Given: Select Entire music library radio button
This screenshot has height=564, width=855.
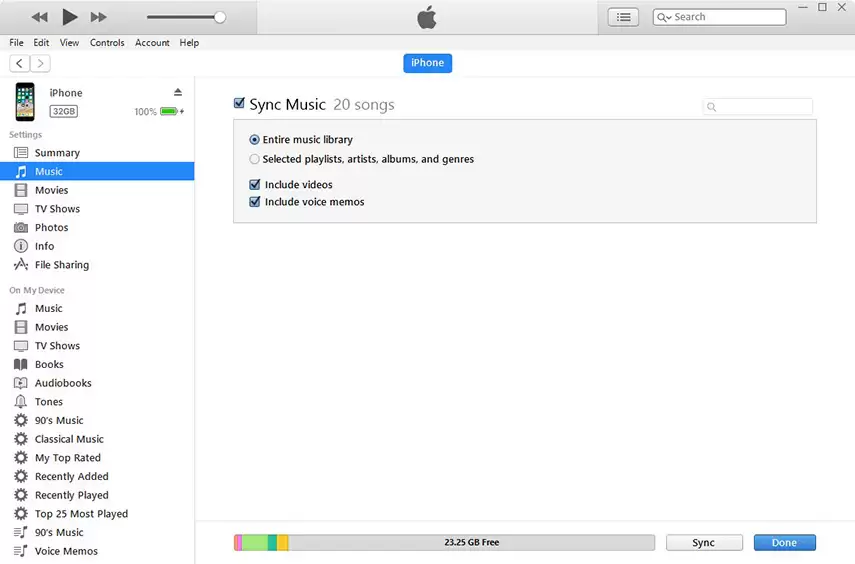Looking at the screenshot, I should (x=254, y=140).
